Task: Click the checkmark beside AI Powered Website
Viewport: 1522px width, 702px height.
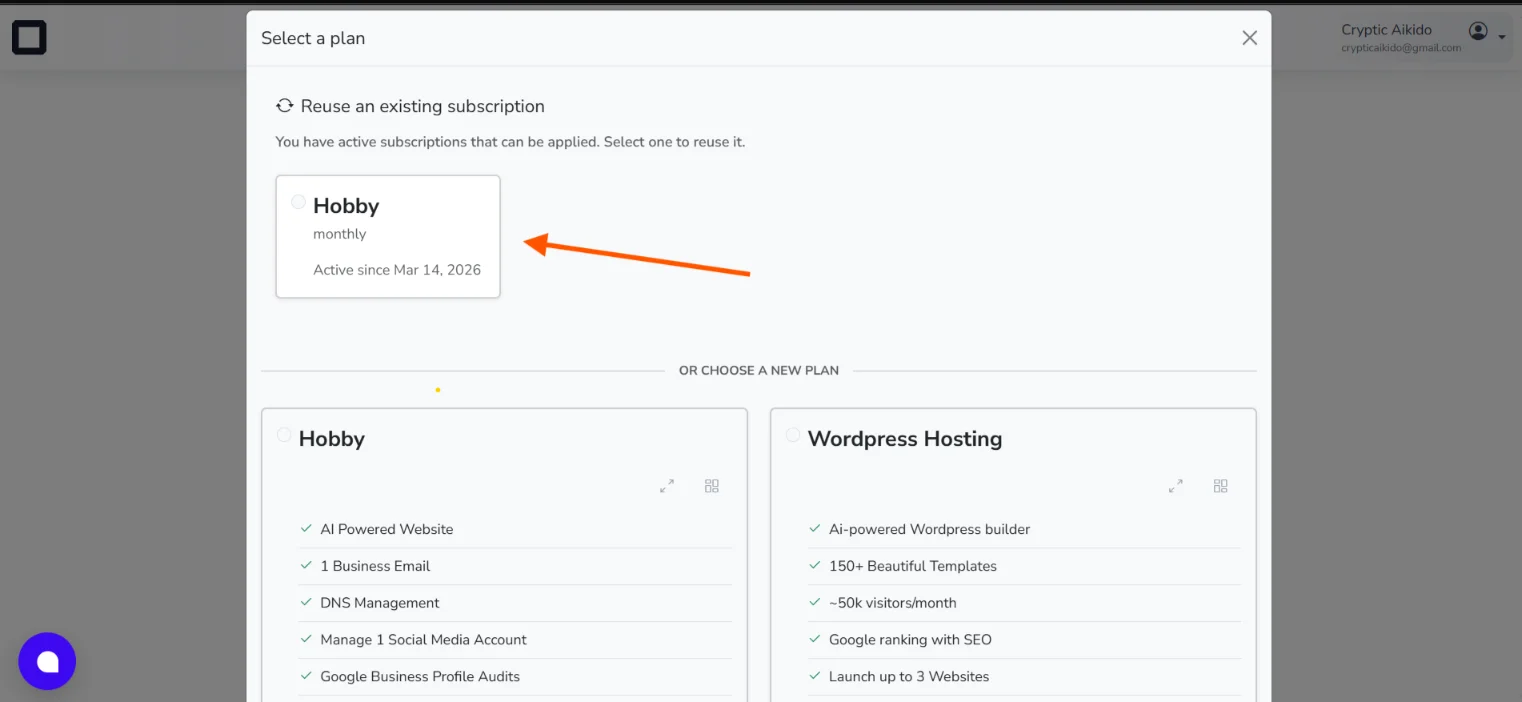Action: point(305,528)
